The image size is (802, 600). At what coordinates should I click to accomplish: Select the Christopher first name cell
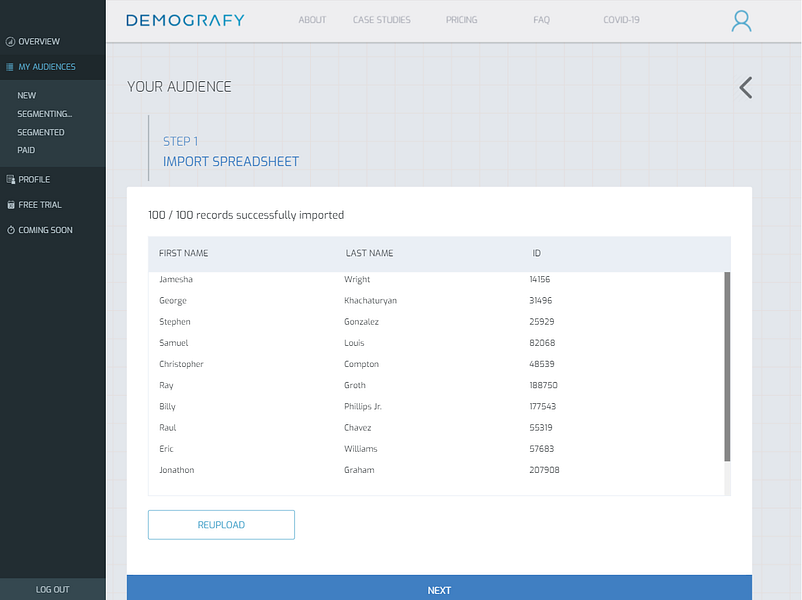coord(181,364)
